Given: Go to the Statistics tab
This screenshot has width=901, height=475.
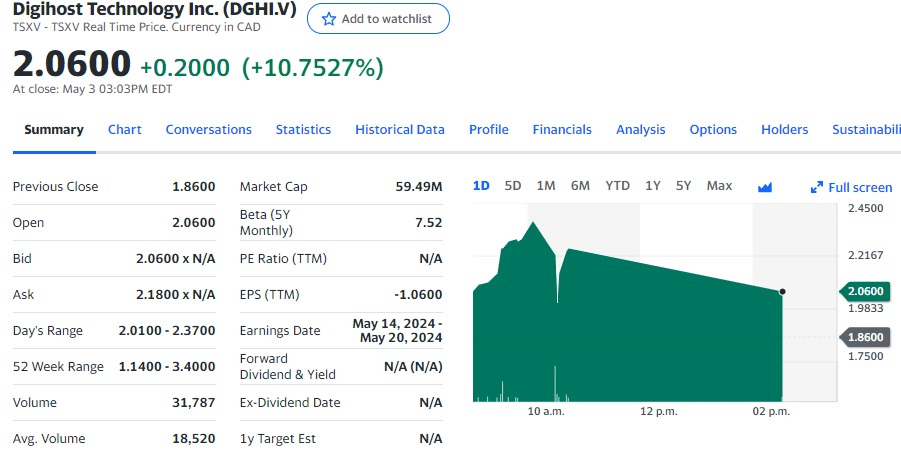Looking at the screenshot, I should [x=303, y=130].
